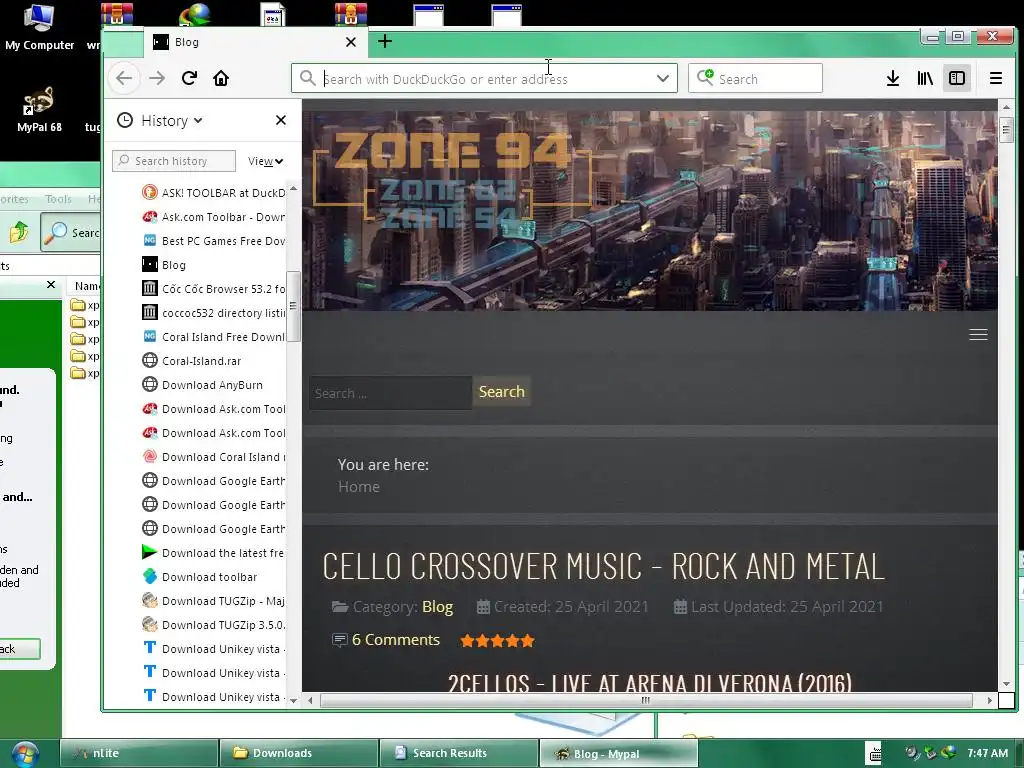This screenshot has height=768, width=1024.
Task: Click the add search engine magnifier icon
Action: tap(705, 78)
